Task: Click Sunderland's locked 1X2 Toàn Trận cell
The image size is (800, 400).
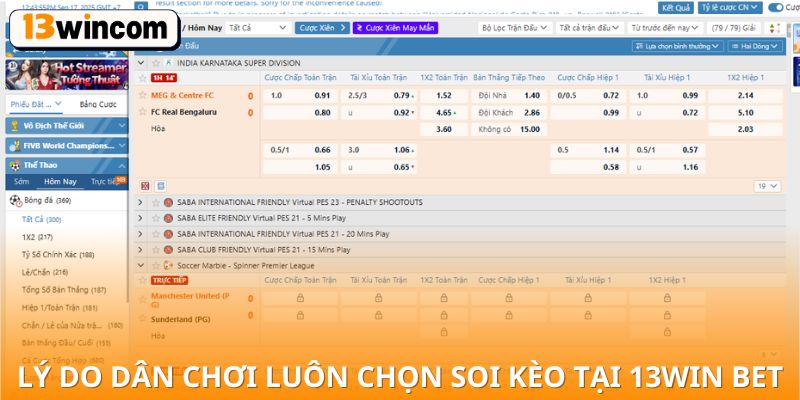Action: pos(444,315)
